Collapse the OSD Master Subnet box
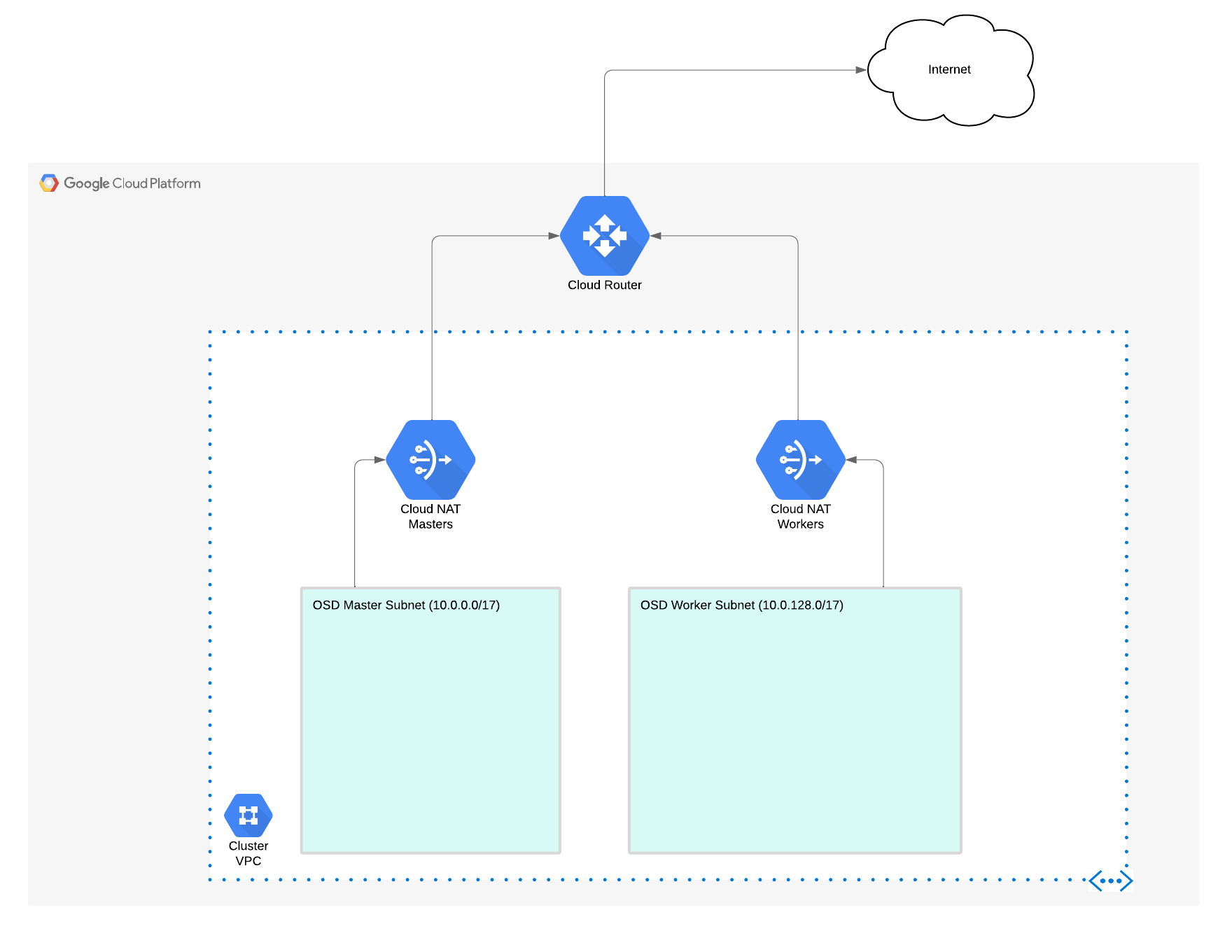This screenshot has height=952, width=1232. (430, 721)
